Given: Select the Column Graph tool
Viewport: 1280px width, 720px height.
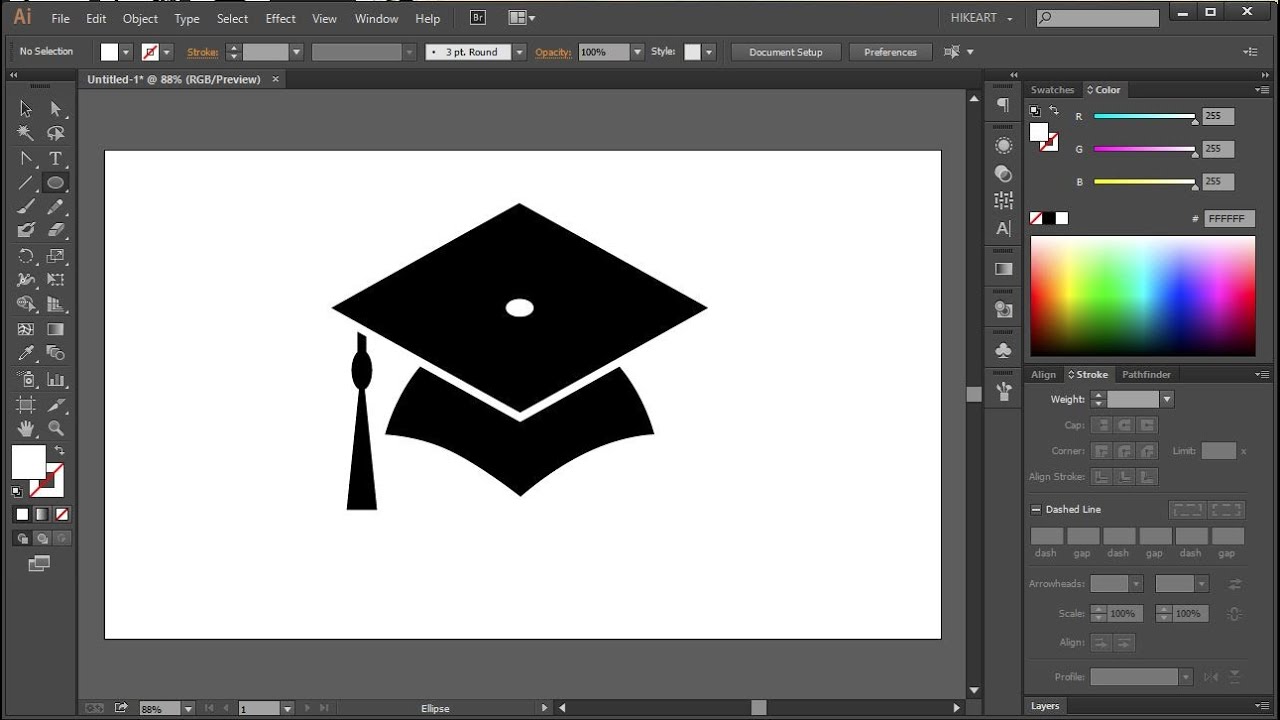Looking at the screenshot, I should (56, 379).
